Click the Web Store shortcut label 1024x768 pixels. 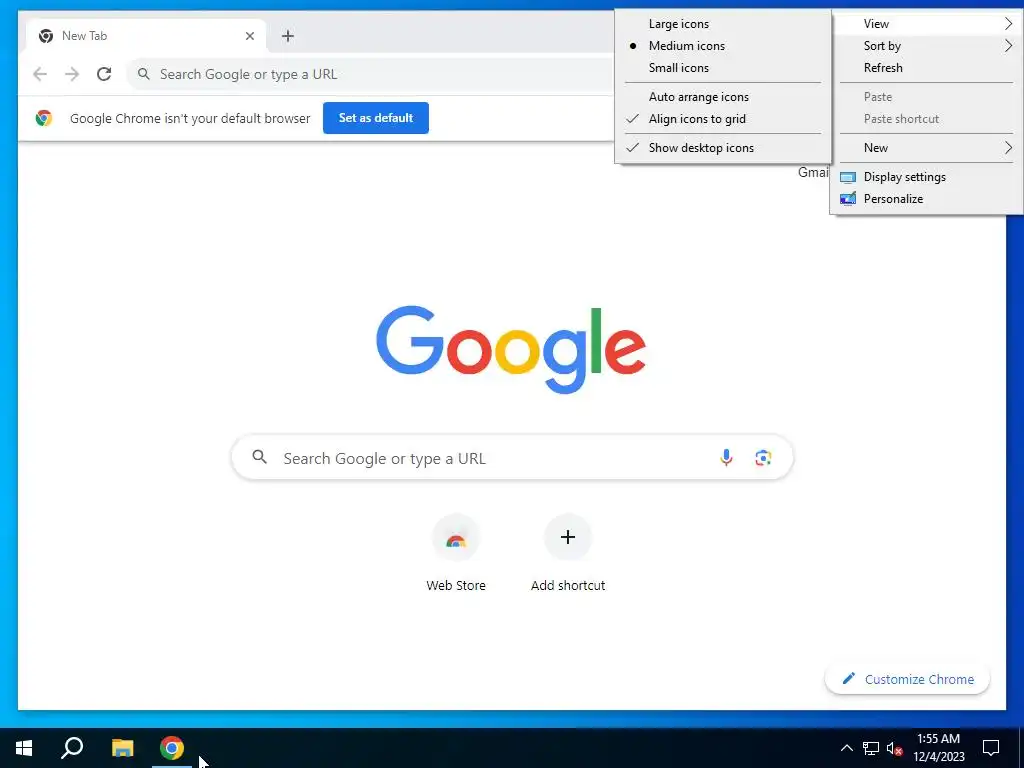coord(456,585)
